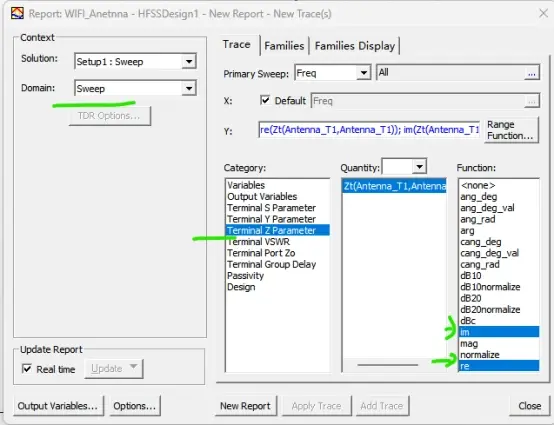554x425 pixels.
Task: Open the Range Function dialog
Action: pyautogui.click(x=511, y=130)
